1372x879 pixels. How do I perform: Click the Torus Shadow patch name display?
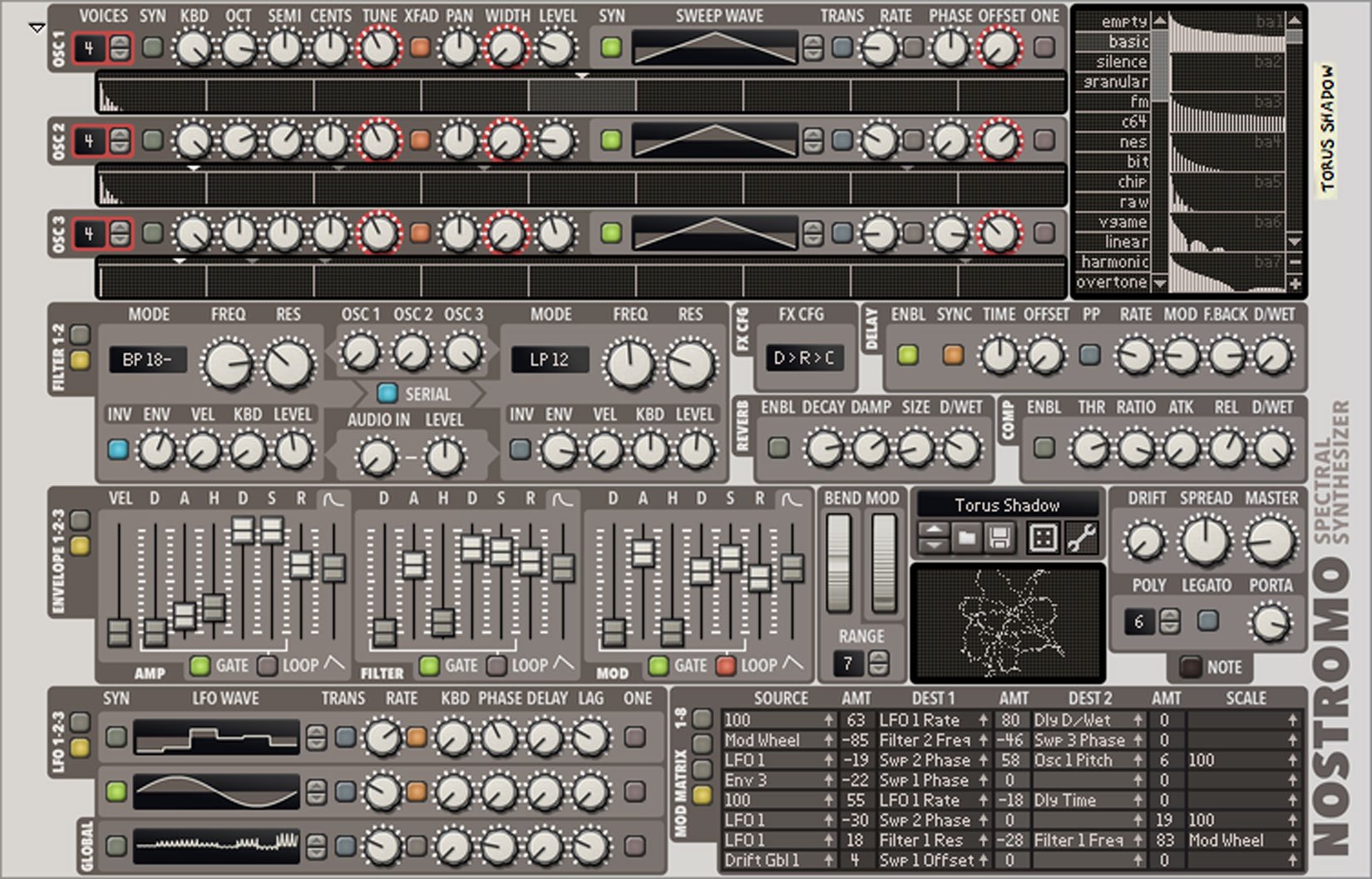click(1007, 505)
